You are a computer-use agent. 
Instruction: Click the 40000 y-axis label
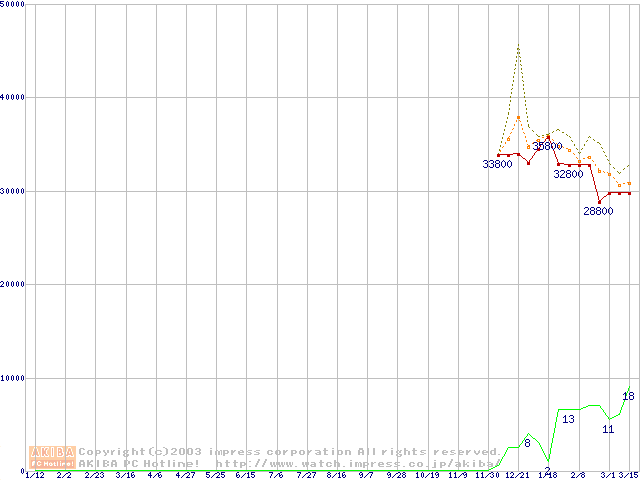[x=15, y=97]
